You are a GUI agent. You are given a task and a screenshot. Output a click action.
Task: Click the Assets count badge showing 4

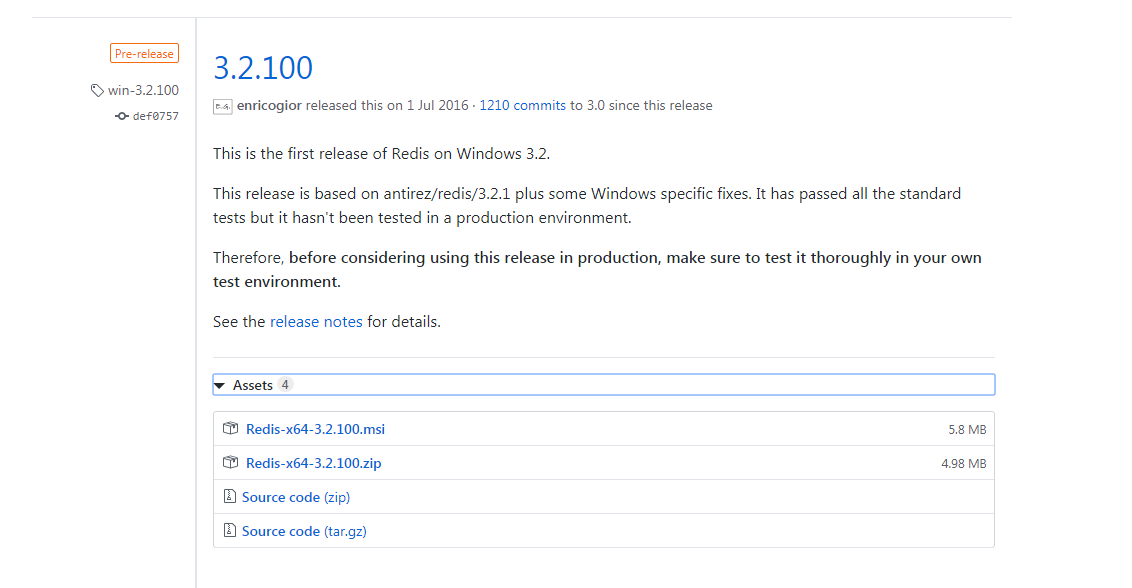285,385
